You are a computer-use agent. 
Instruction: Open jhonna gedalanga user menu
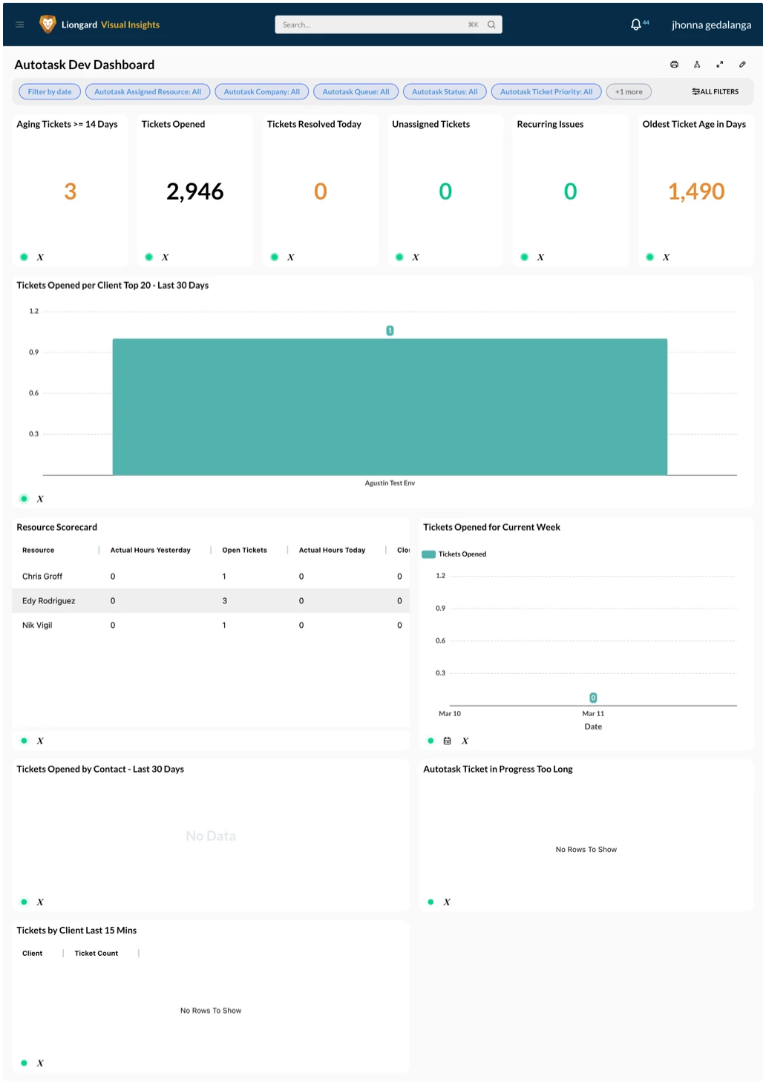coord(711,25)
